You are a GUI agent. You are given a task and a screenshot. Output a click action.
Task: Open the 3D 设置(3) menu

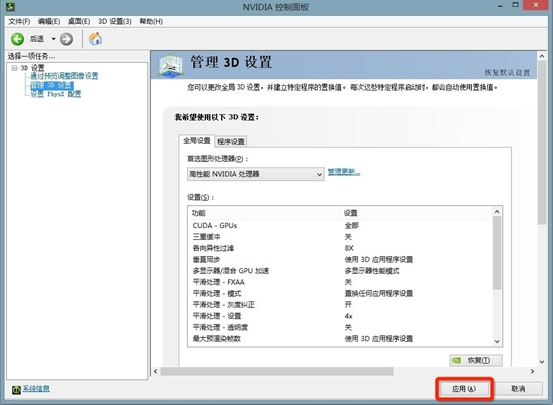tap(115, 22)
